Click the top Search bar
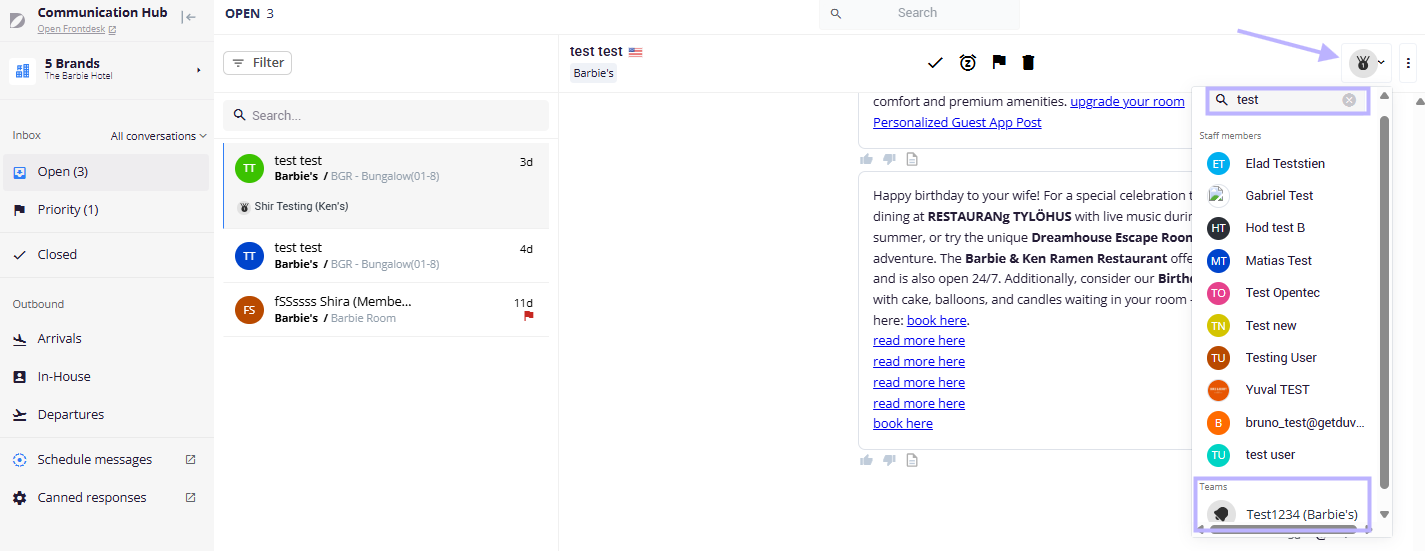Viewport: 1425px width, 551px height. pos(919,13)
